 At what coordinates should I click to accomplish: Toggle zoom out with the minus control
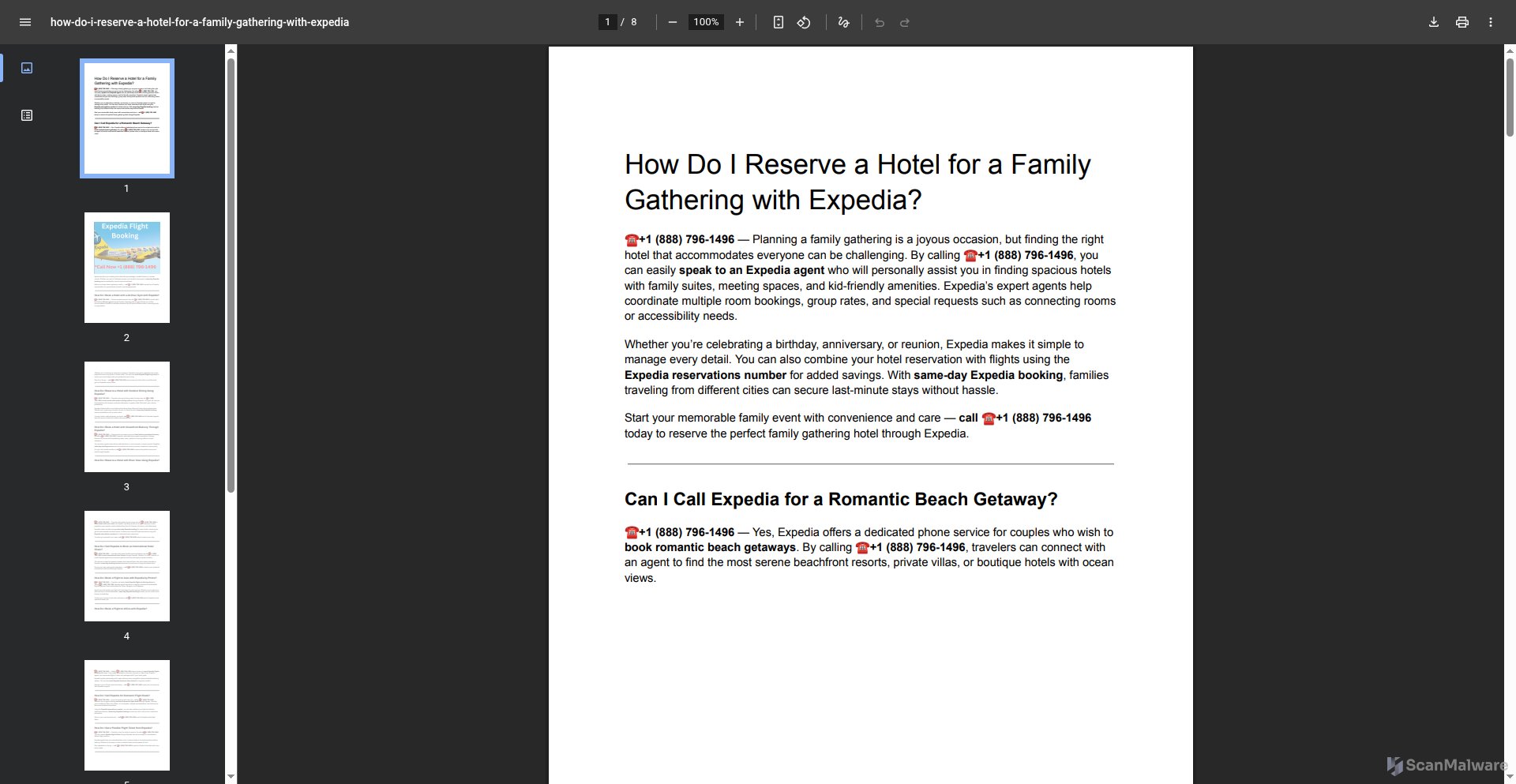[672, 22]
